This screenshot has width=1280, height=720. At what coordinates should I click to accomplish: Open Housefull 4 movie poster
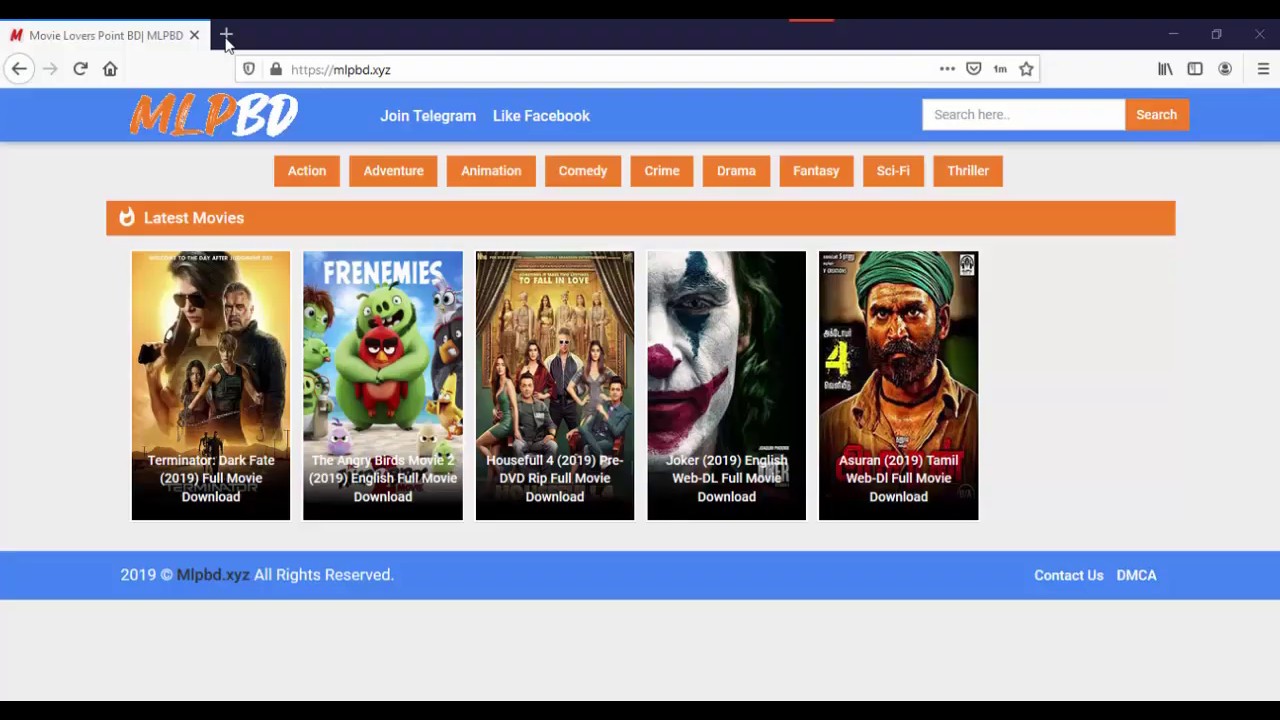555,385
